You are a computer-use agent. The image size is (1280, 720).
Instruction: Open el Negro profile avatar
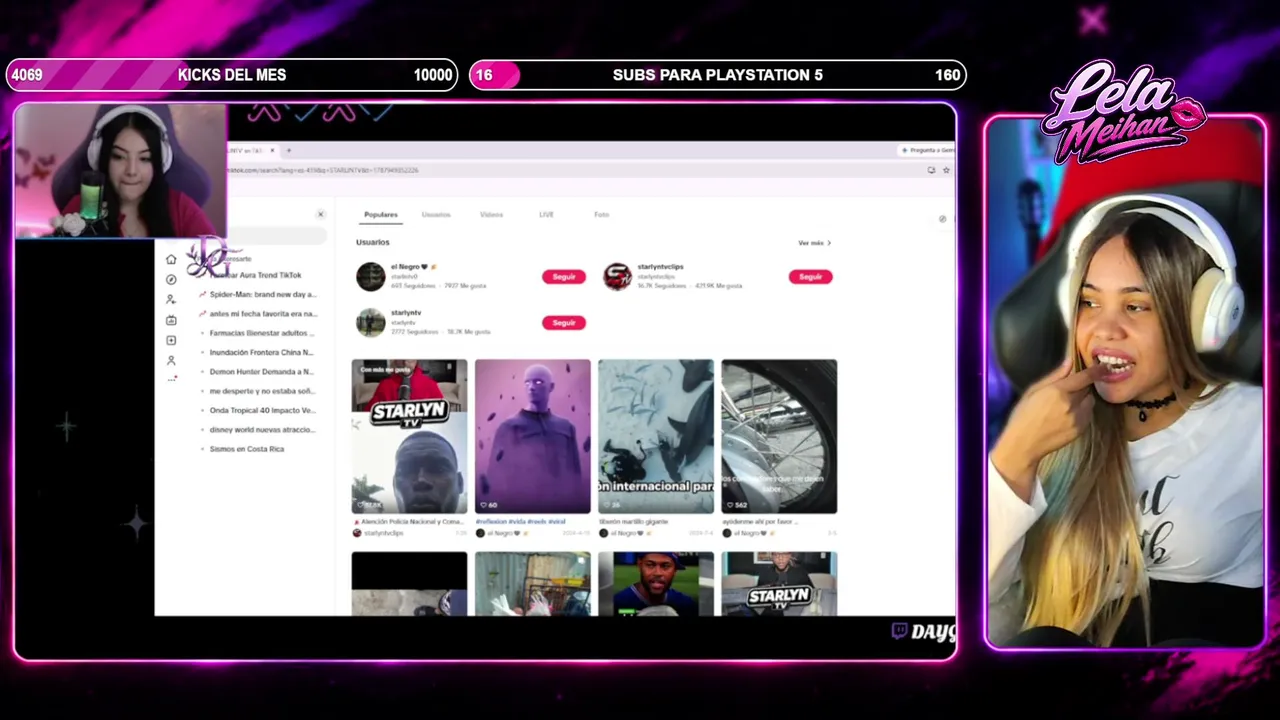click(x=370, y=276)
